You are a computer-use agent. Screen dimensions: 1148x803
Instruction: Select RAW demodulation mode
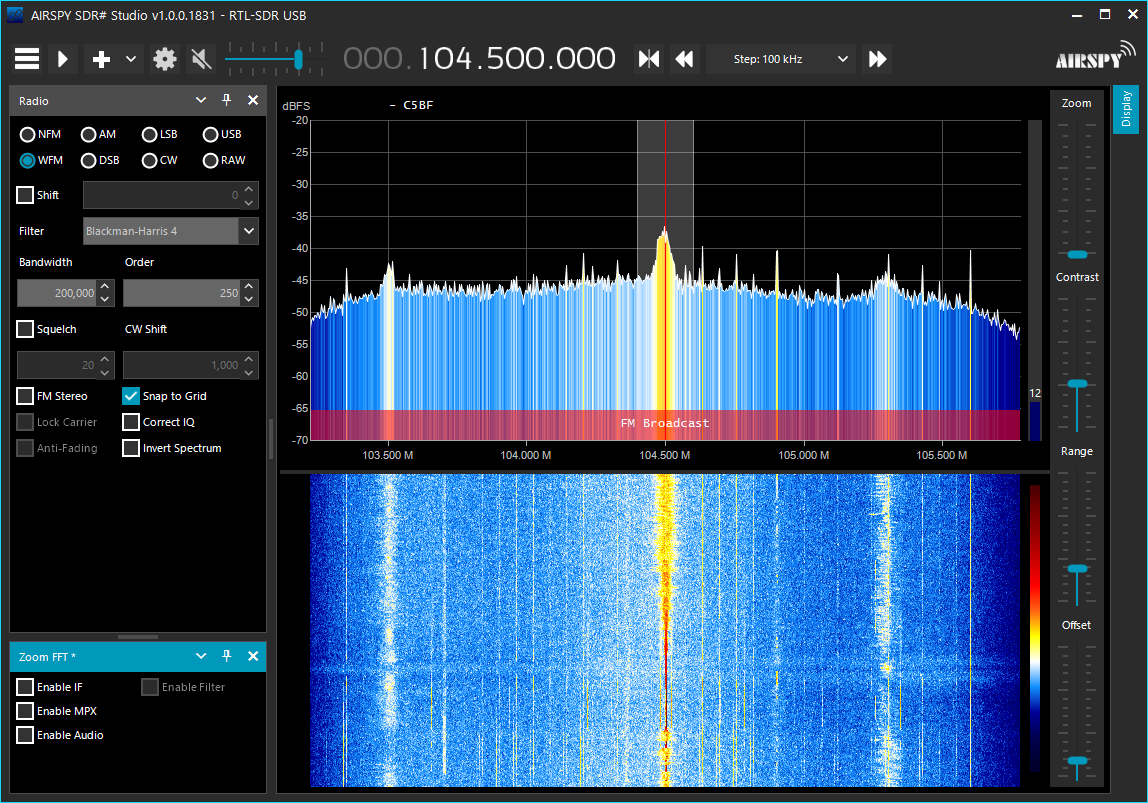pyautogui.click(x=224, y=160)
